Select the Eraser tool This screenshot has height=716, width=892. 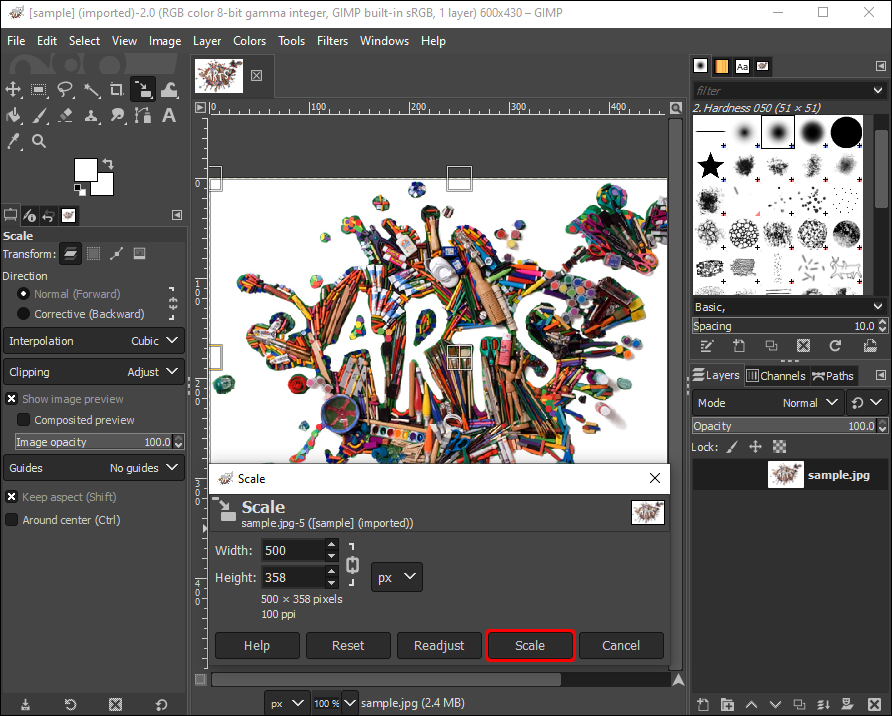(66, 116)
